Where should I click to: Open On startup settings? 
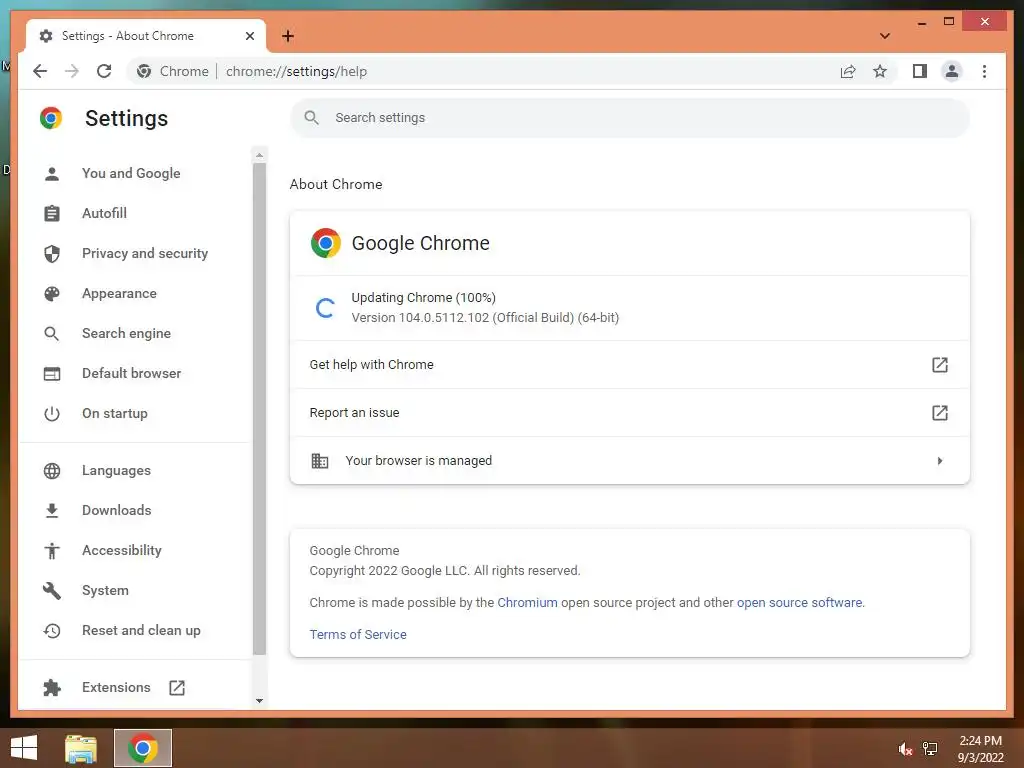pos(115,413)
